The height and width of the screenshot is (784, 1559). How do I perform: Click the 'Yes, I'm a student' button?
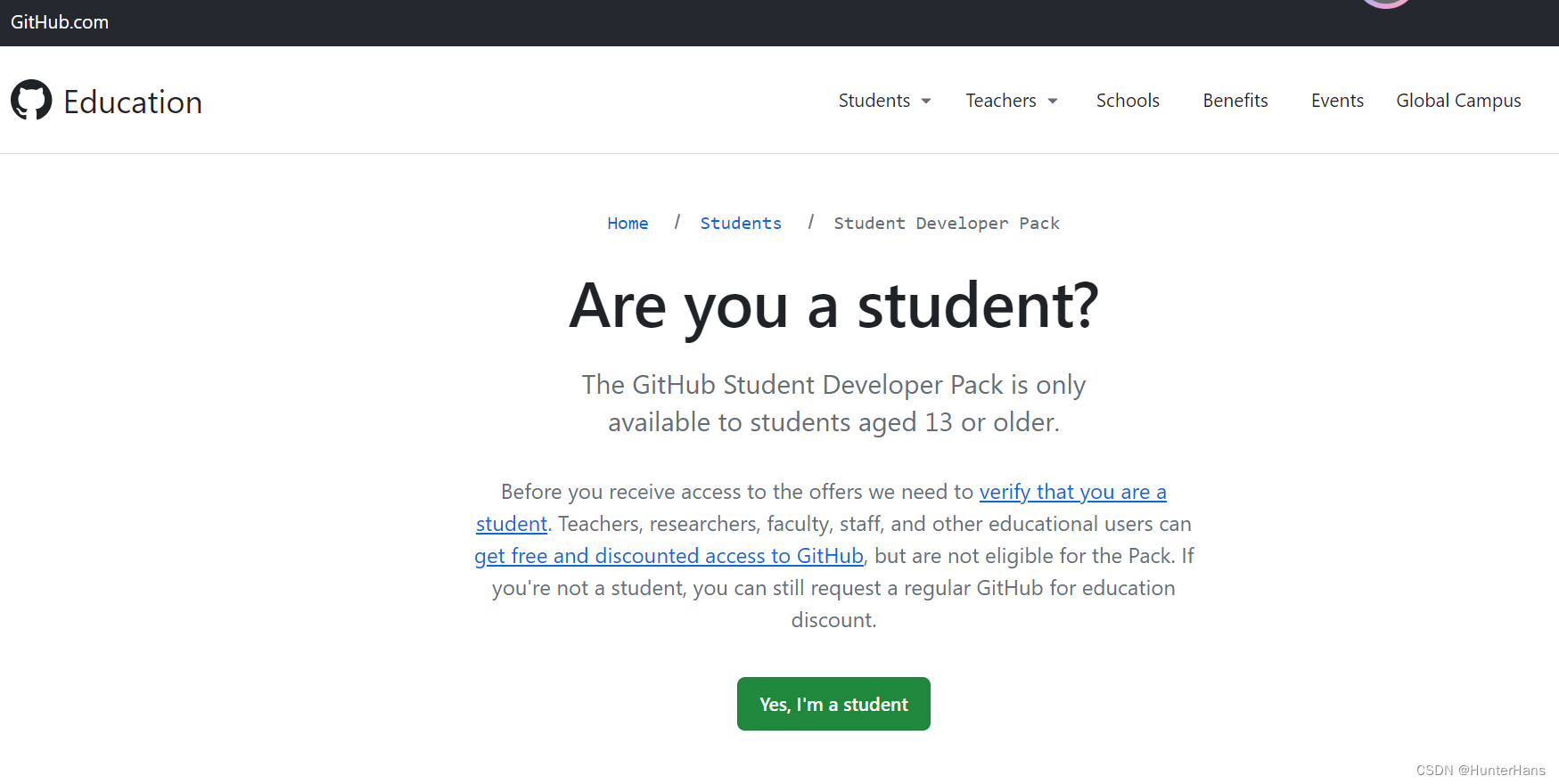(x=833, y=704)
